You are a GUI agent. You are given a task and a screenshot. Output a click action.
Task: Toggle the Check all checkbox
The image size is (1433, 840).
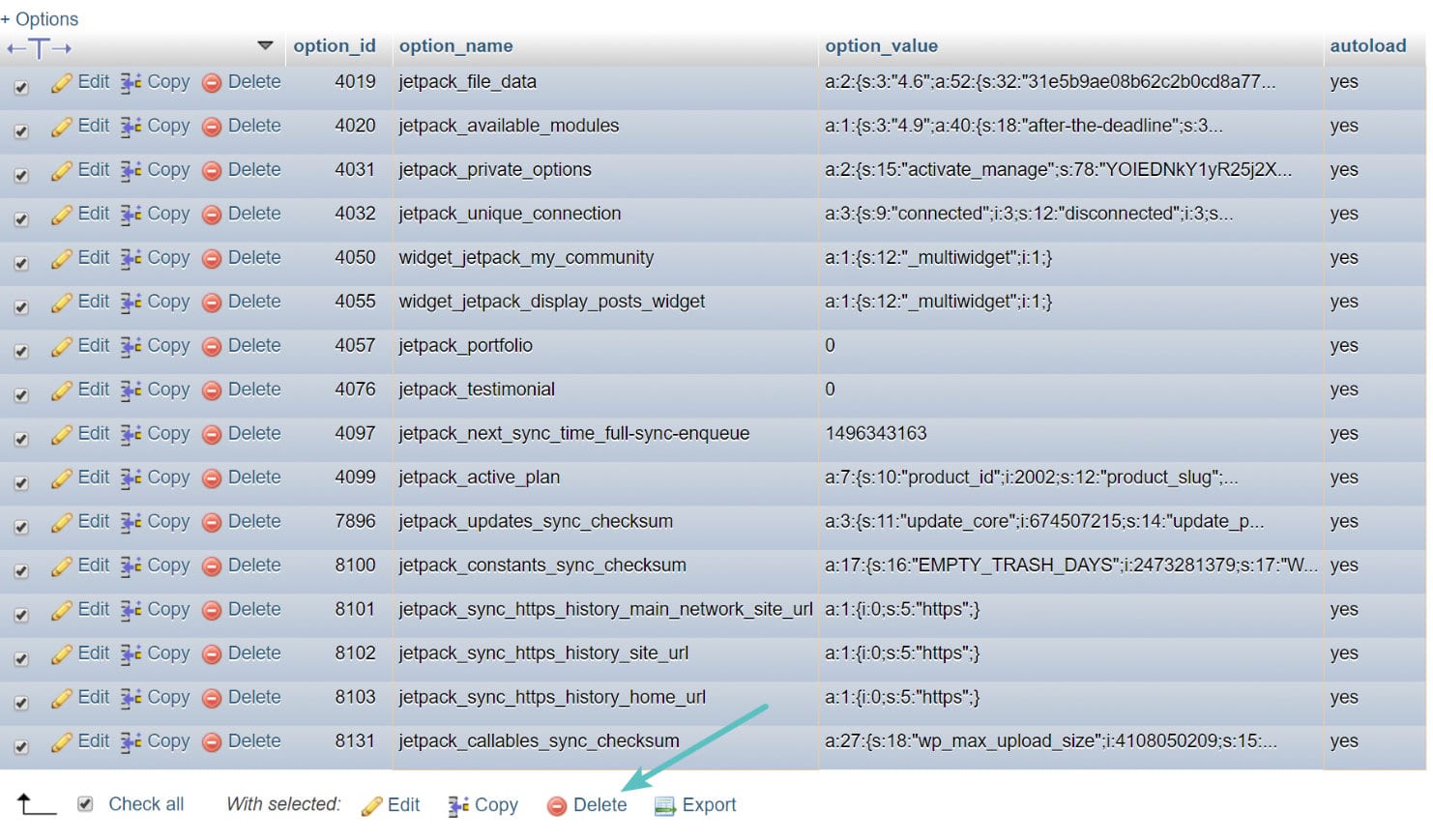coord(86,803)
